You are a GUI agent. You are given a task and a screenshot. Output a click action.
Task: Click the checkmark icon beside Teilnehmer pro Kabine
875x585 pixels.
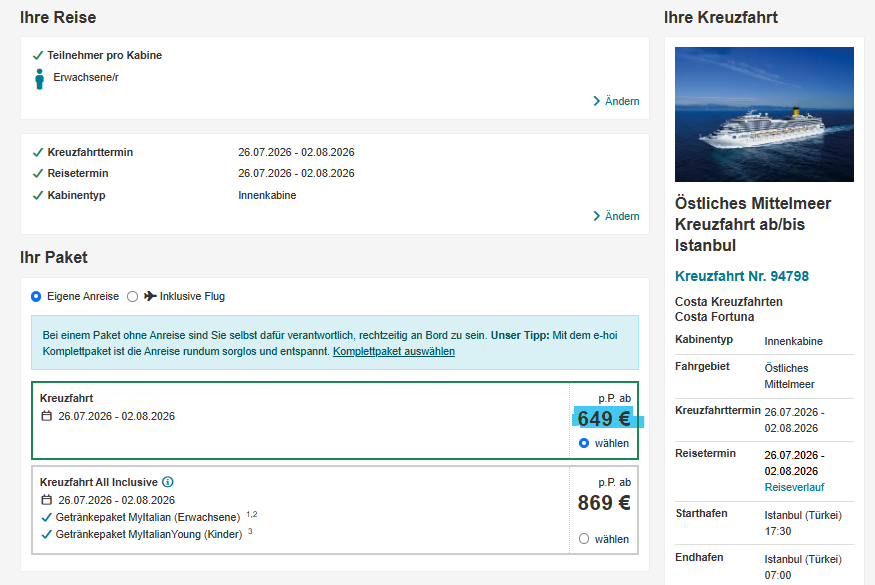(38, 55)
